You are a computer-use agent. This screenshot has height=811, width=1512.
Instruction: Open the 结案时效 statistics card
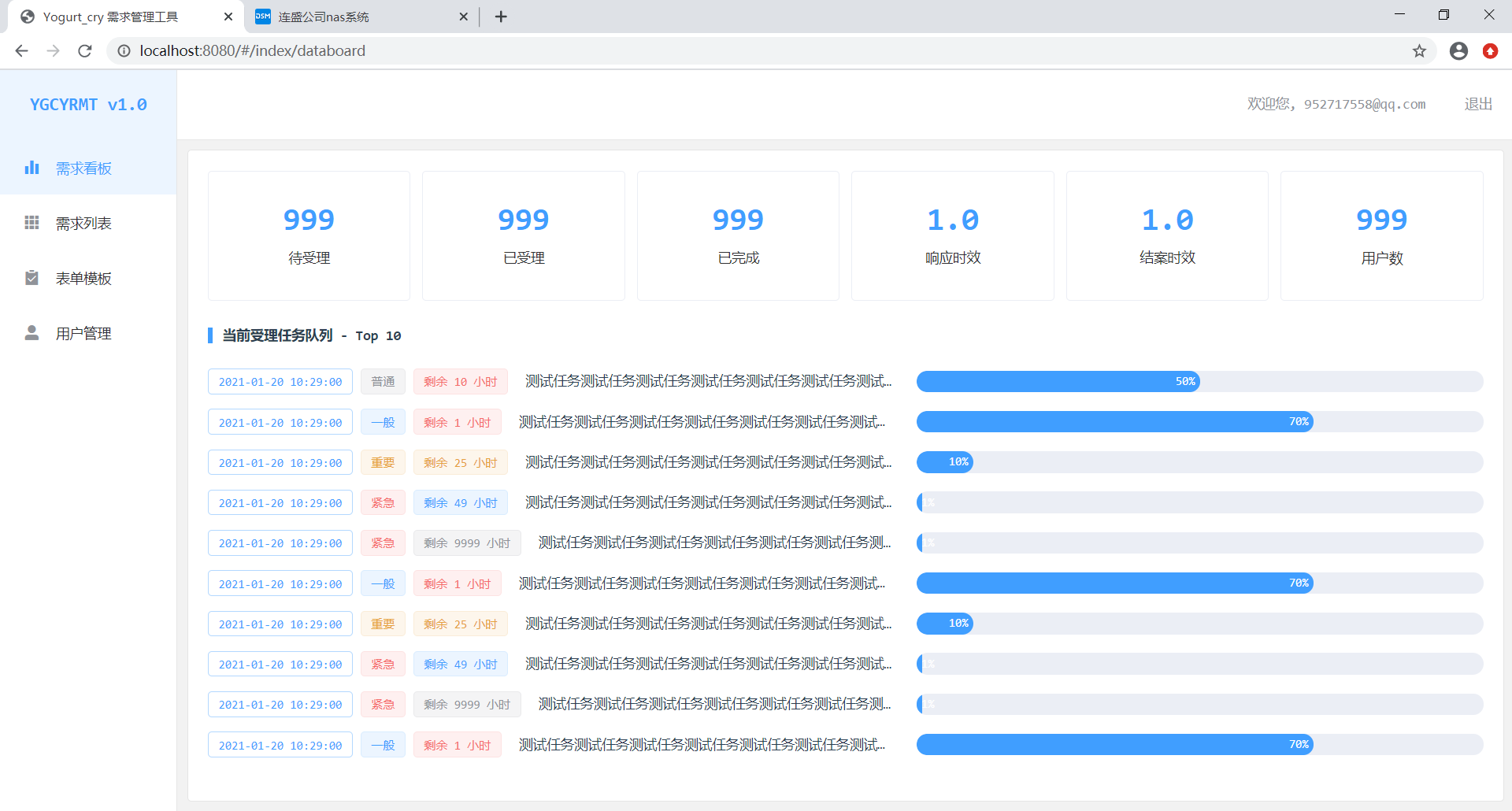(x=1167, y=235)
